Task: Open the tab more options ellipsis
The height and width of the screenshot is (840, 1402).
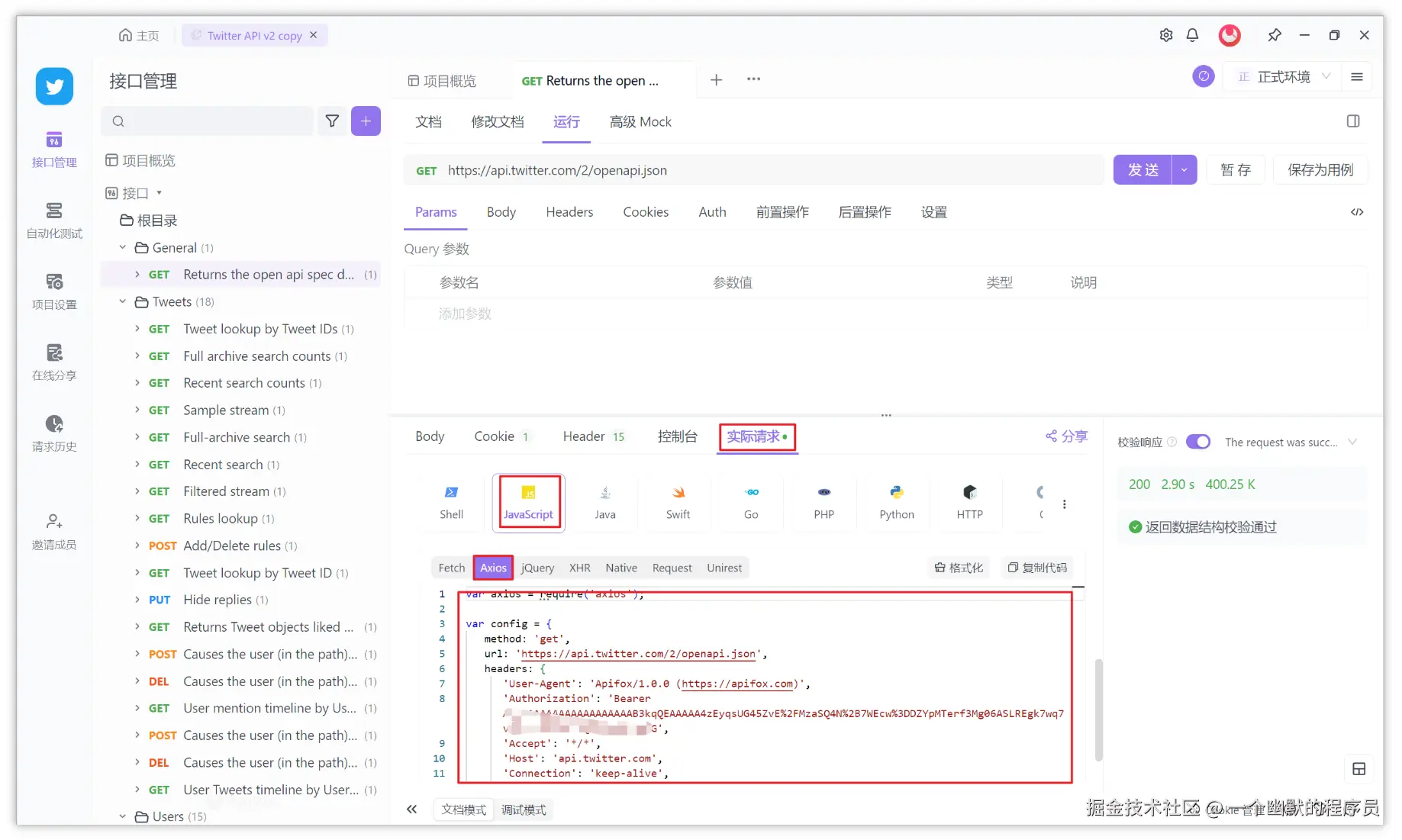Action: point(753,79)
